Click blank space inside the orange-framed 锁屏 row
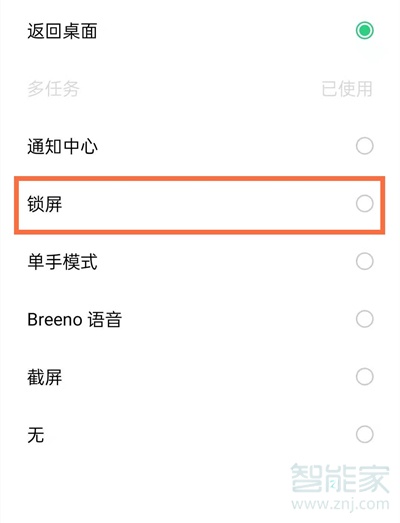This screenshot has height=523, width=400. pyautogui.click(x=207, y=204)
